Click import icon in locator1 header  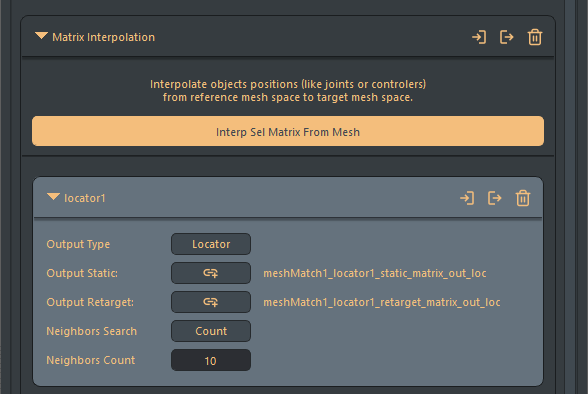click(x=467, y=198)
